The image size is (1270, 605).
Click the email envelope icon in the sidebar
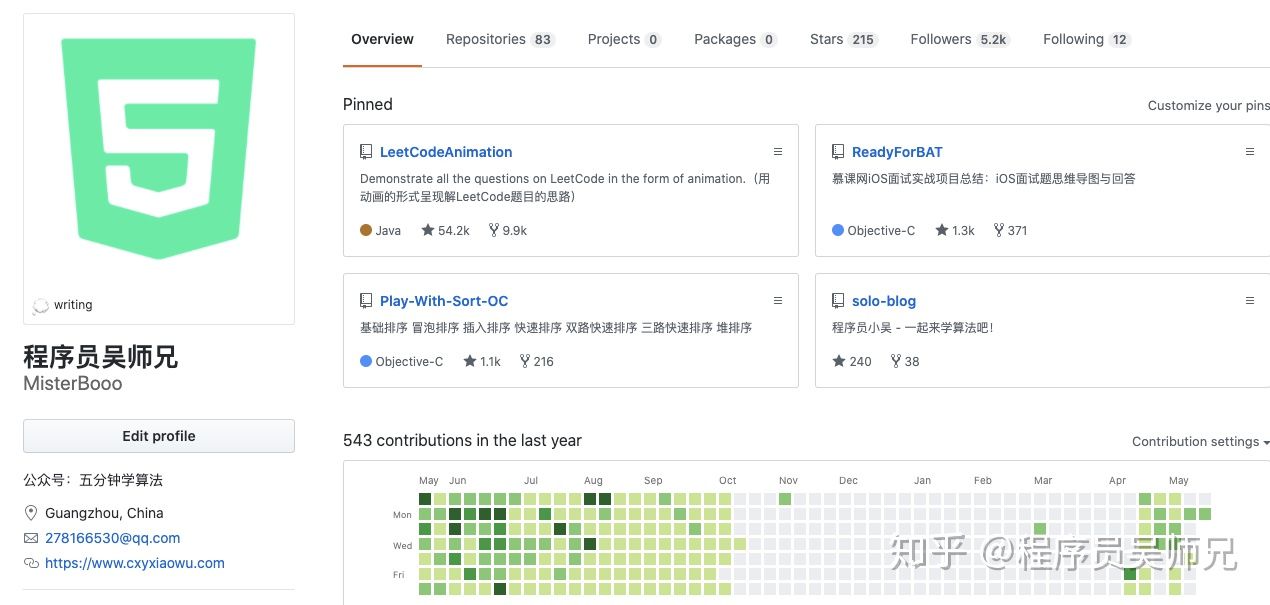(x=31, y=538)
